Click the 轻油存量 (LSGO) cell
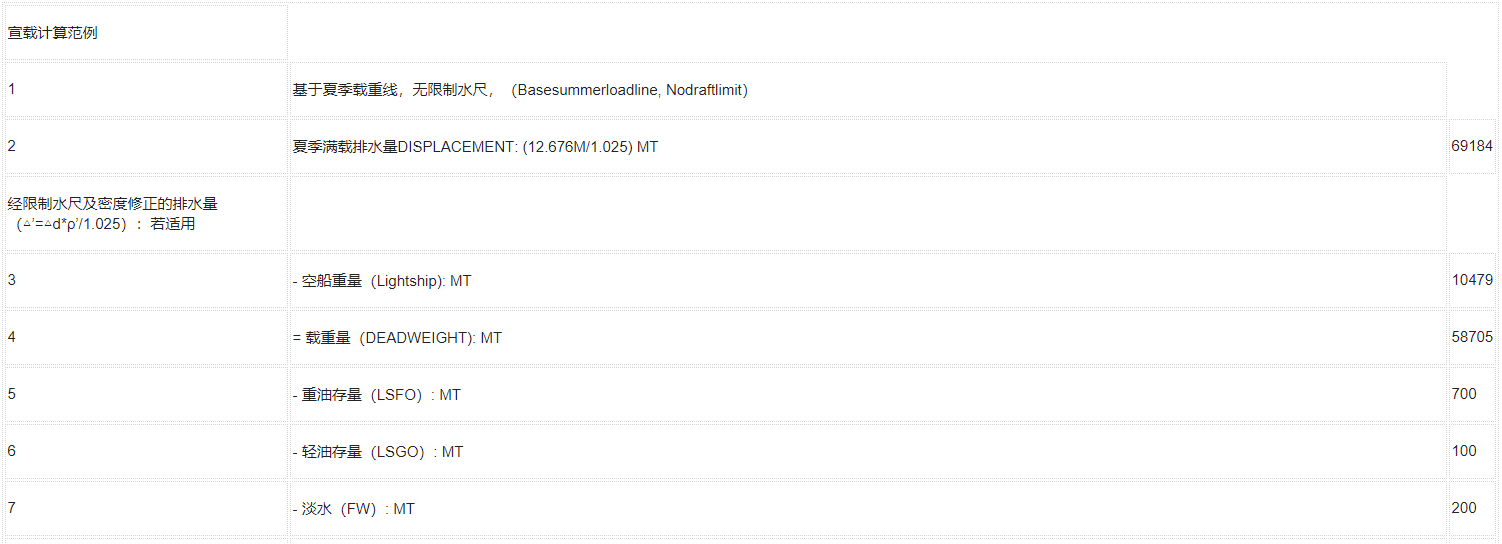Image resolution: width=1502 pixels, height=544 pixels. [x=868, y=451]
